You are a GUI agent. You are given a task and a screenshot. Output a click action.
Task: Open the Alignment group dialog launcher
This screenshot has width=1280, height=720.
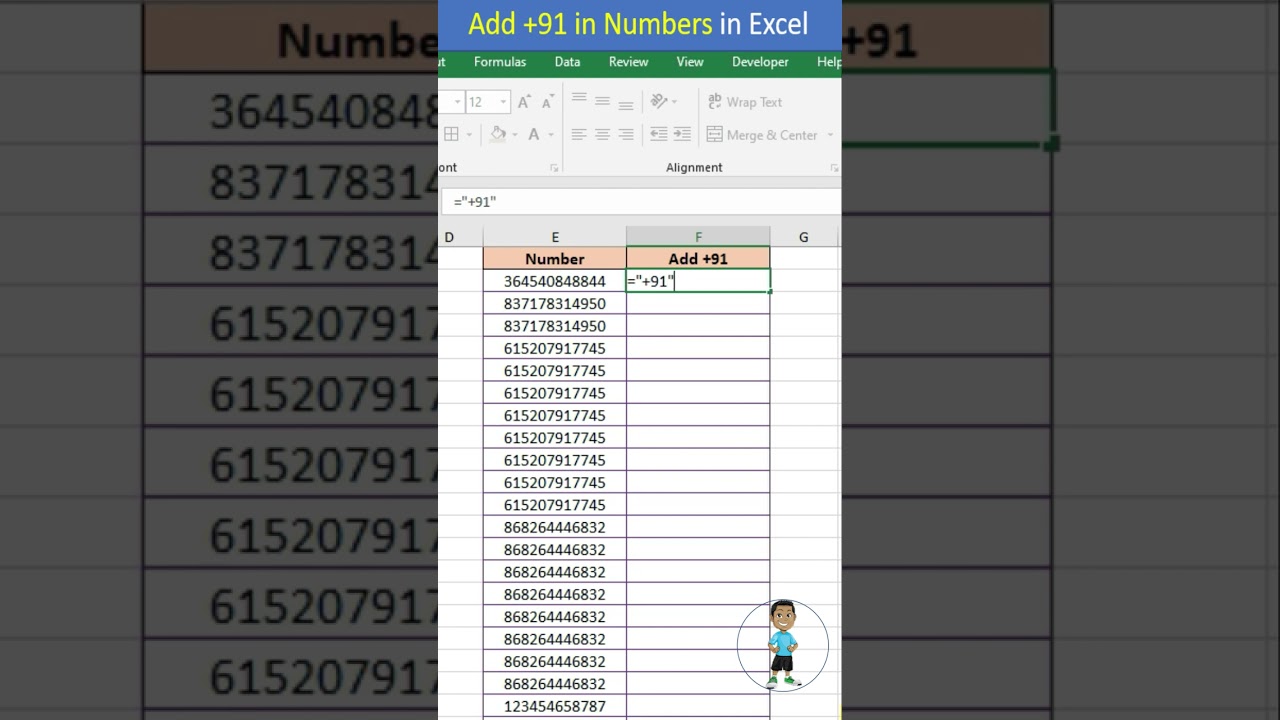click(834, 168)
